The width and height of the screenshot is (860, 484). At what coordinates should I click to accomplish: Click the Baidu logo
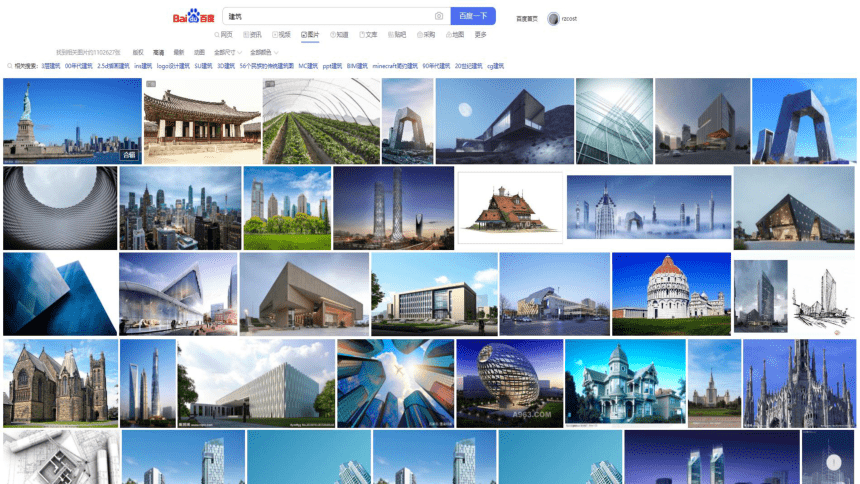pyautogui.click(x=194, y=16)
